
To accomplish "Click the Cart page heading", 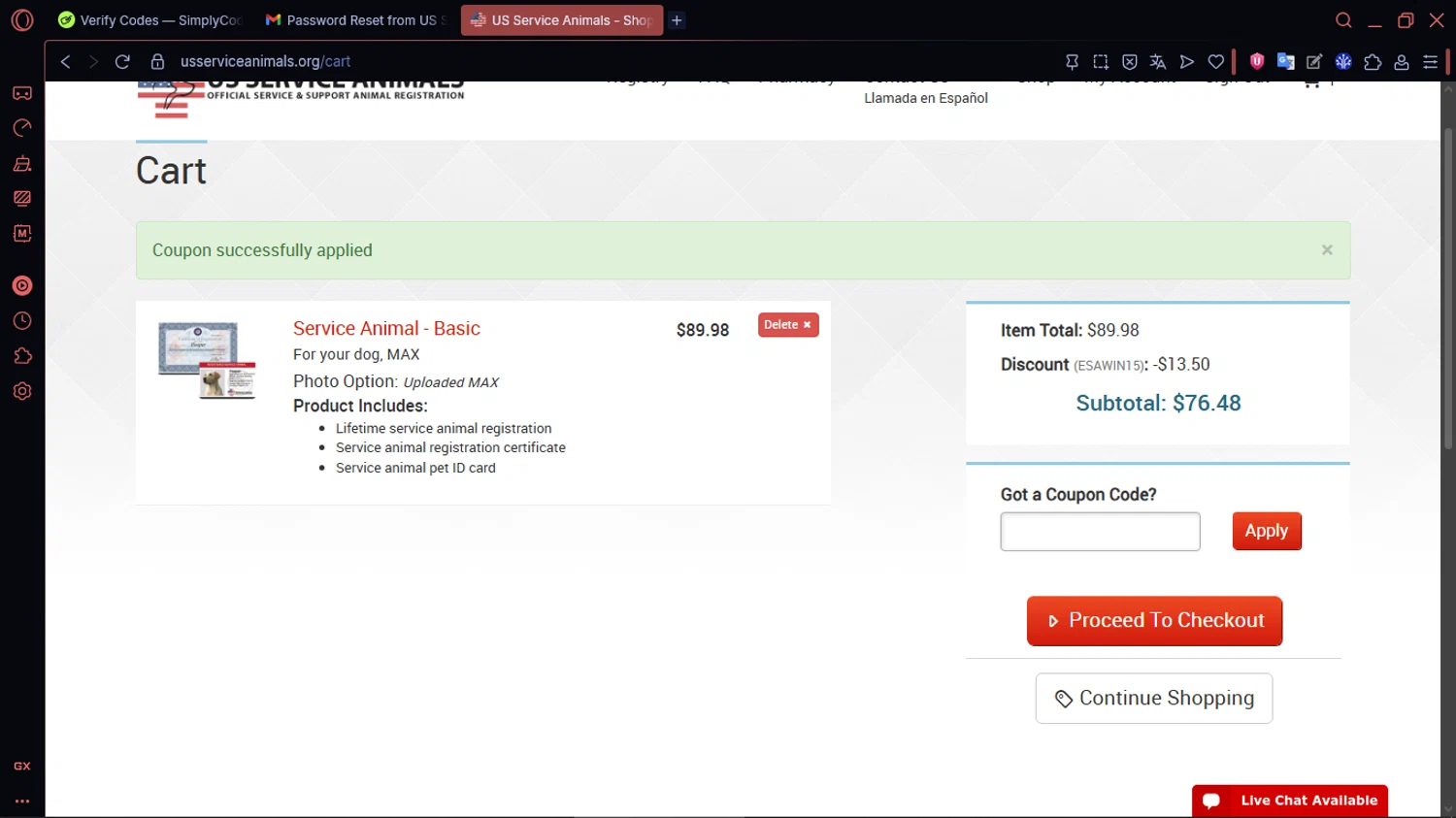I will point(171,171).
